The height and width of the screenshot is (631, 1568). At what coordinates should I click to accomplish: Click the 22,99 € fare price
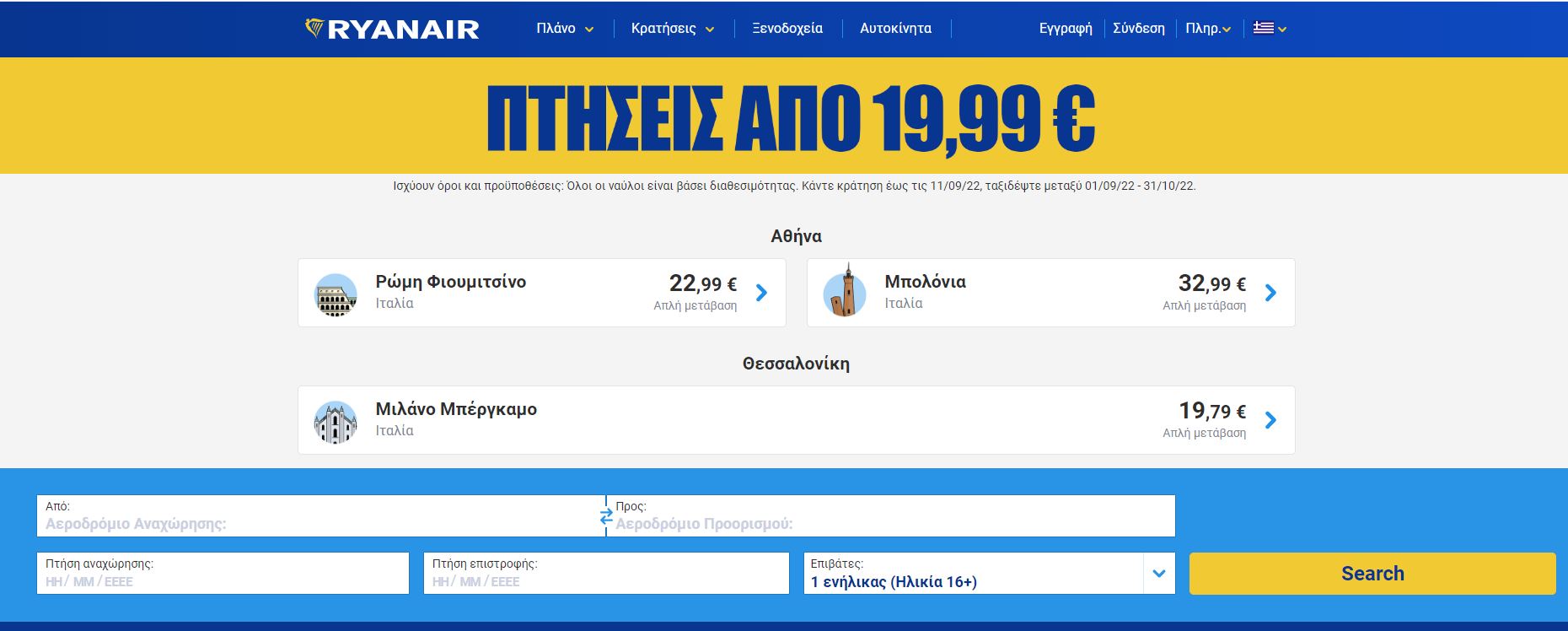pyautogui.click(x=703, y=283)
